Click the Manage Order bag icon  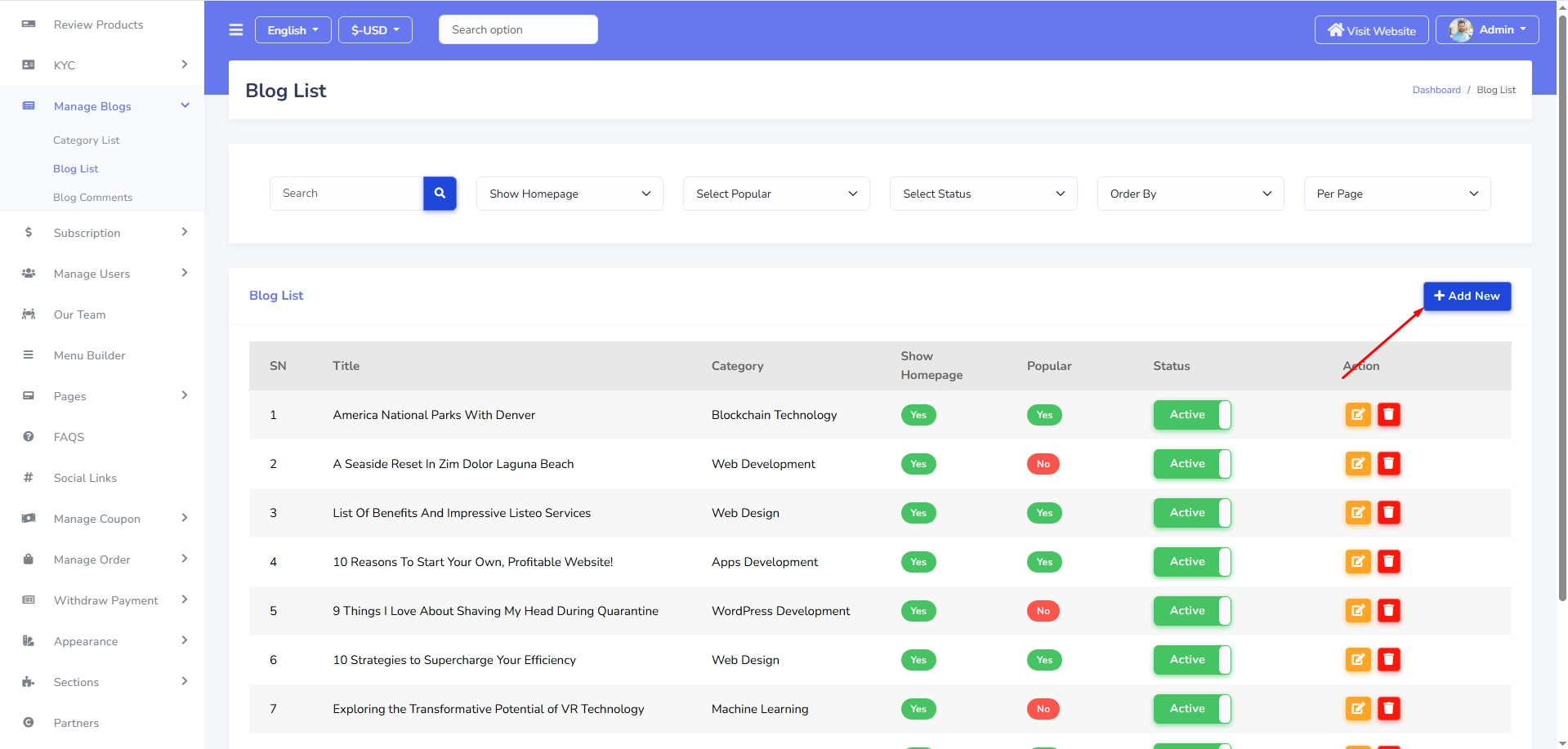[x=29, y=560]
